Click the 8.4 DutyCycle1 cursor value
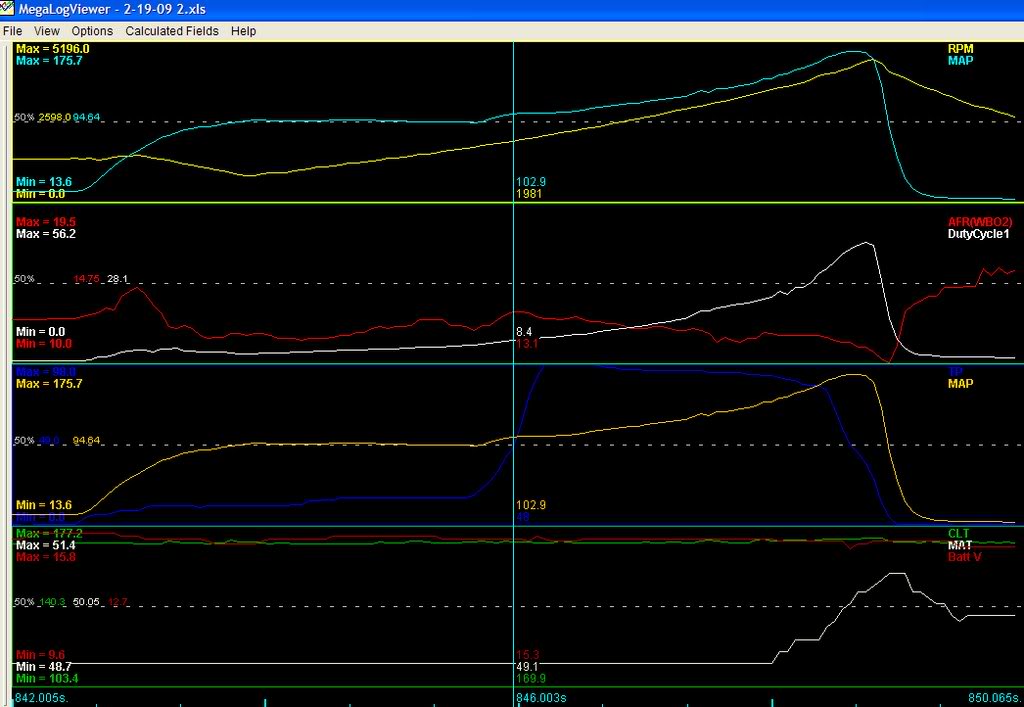Image resolution: width=1024 pixels, height=707 pixels. pyautogui.click(x=525, y=331)
